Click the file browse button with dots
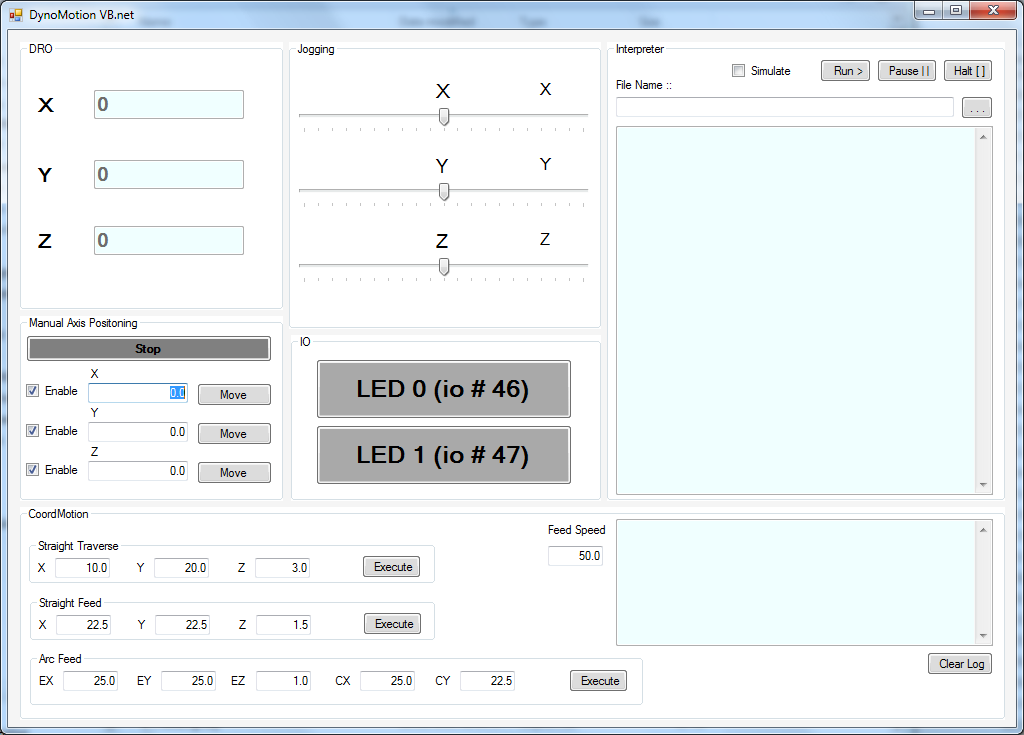The width and height of the screenshot is (1024, 735). pyautogui.click(x=976, y=108)
